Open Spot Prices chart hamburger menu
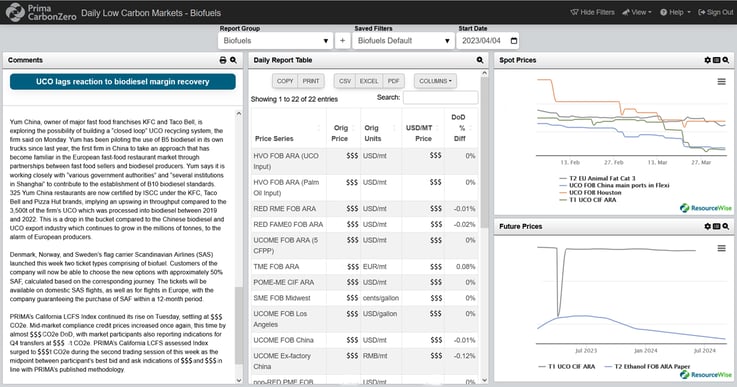This screenshot has width=737, height=387. point(721,82)
